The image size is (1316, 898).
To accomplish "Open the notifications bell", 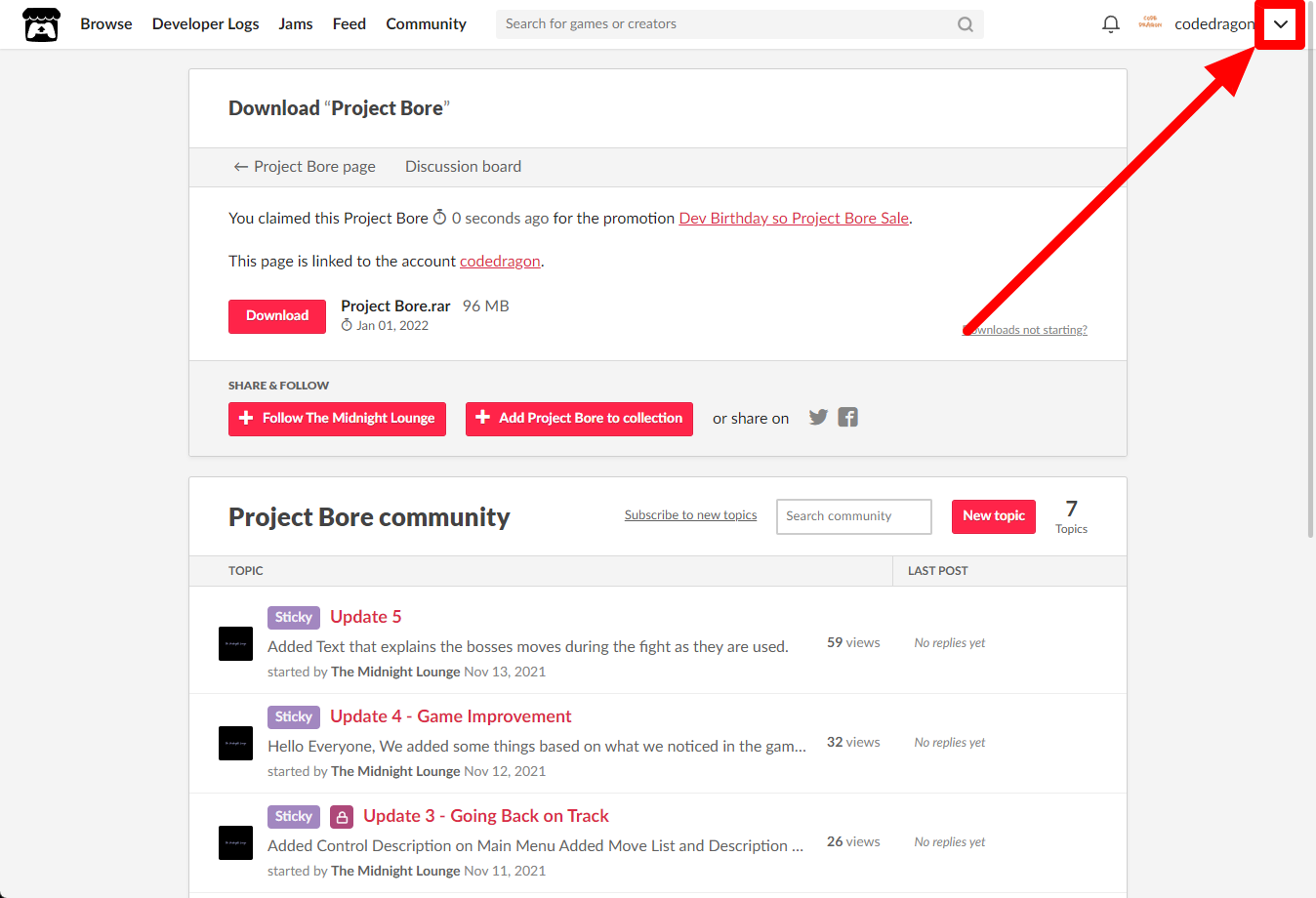I will point(1111,24).
